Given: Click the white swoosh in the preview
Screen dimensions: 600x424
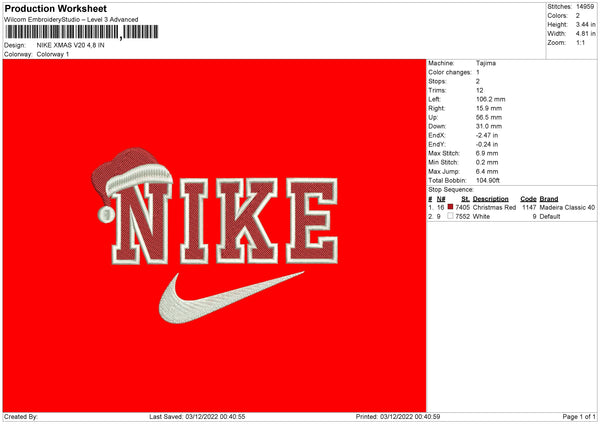Looking at the screenshot, I should (231, 298).
